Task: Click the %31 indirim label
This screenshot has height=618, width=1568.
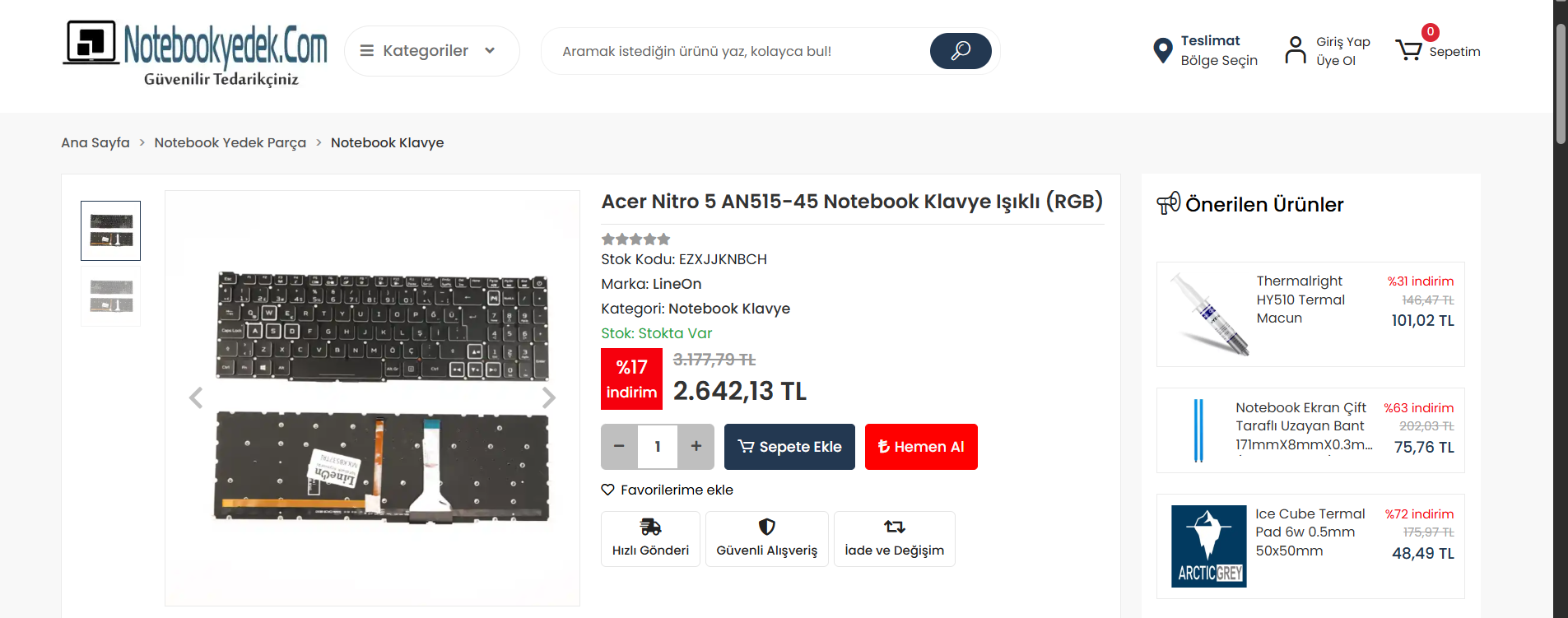Action: (1421, 281)
